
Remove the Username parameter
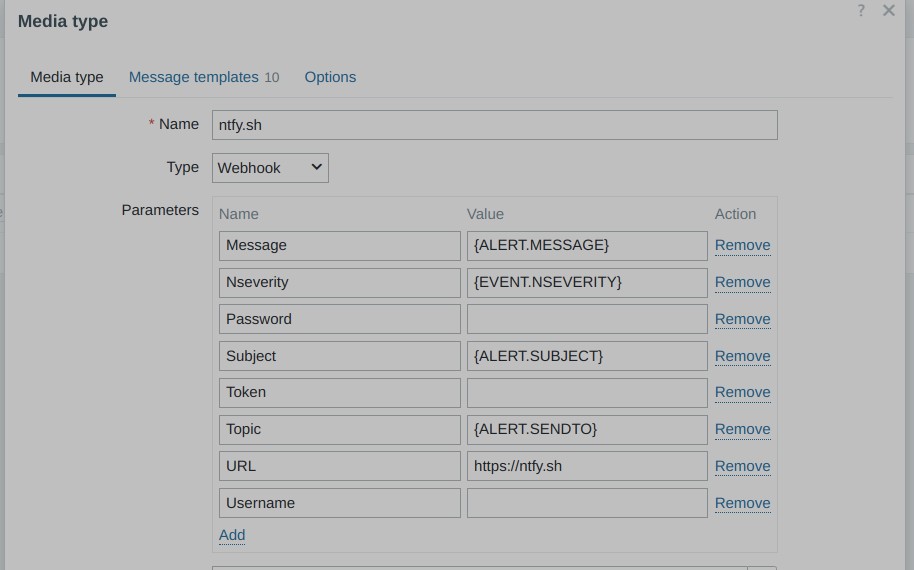[x=743, y=503]
